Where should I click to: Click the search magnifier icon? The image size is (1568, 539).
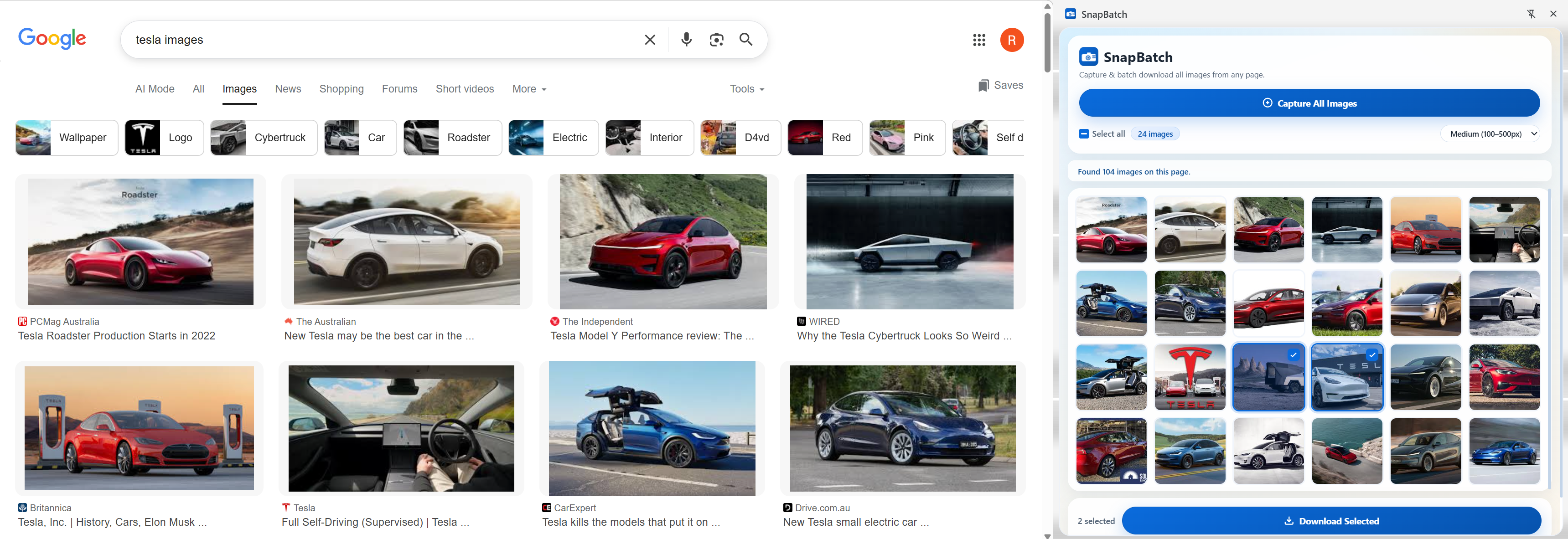746,40
